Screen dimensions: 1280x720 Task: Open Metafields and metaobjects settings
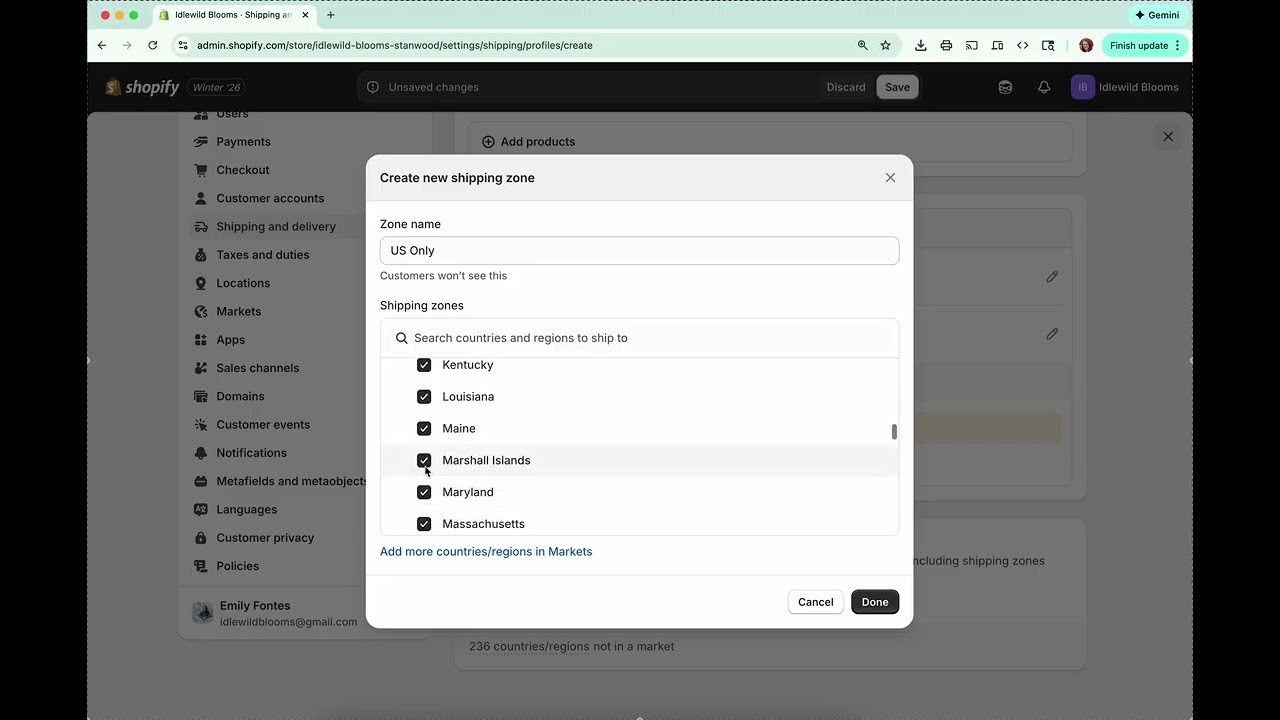tap(292, 482)
